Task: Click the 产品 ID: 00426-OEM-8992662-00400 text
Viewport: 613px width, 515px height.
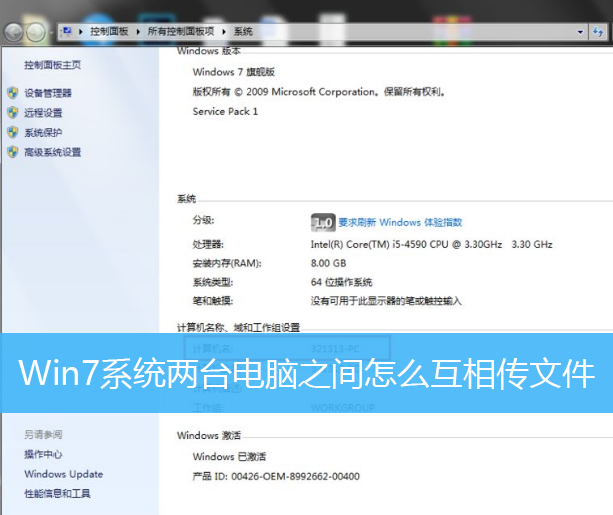Action: click(276, 476)
